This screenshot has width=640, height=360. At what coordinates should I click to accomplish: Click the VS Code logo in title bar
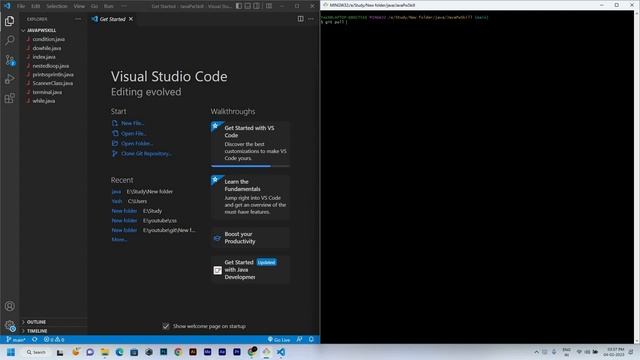7,6
